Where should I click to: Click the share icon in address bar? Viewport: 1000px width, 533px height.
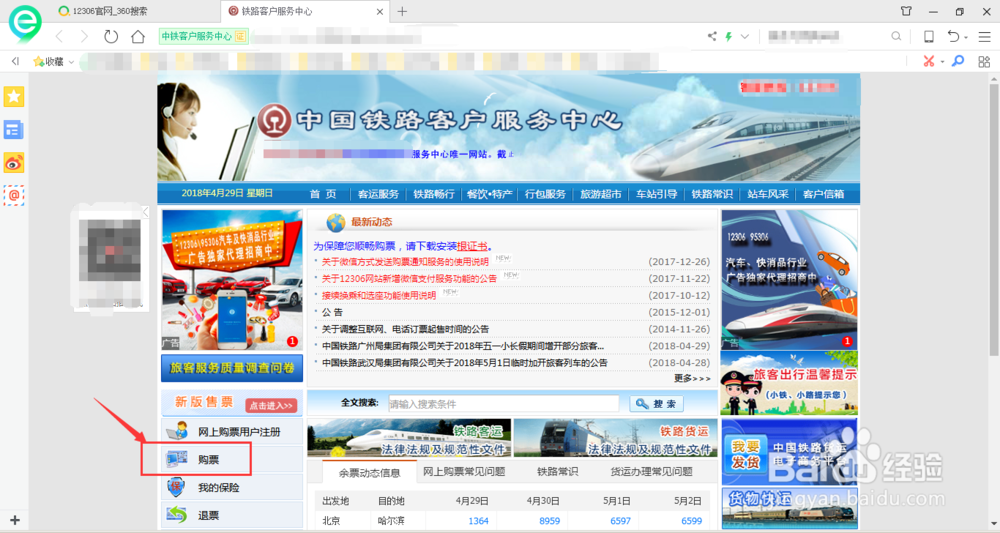tap(712, 36)
